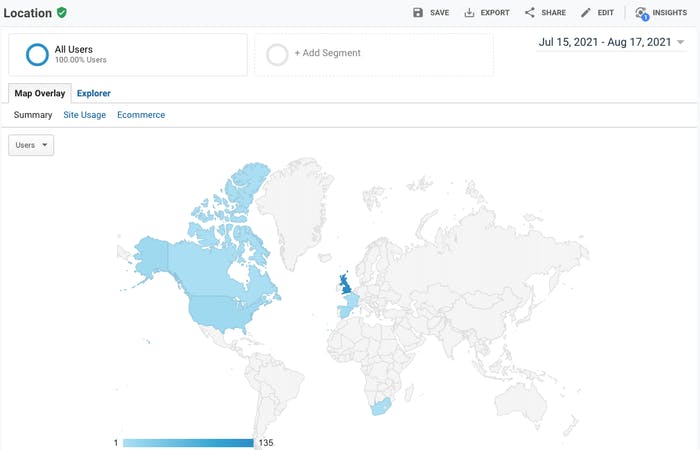Click the 100.00% Users text

(80, 60)
